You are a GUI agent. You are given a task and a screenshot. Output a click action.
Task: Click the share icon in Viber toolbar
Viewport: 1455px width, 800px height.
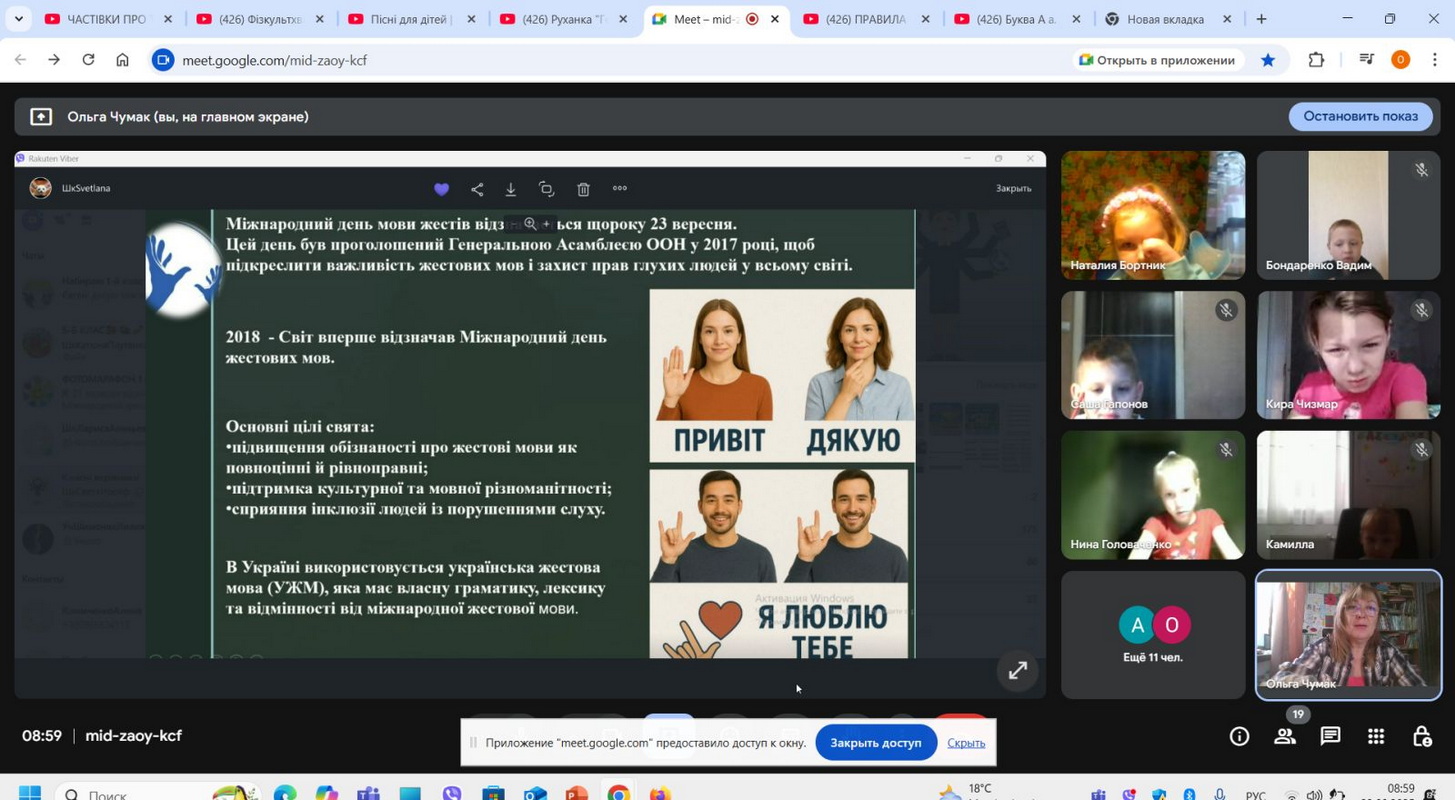point(477,189)
